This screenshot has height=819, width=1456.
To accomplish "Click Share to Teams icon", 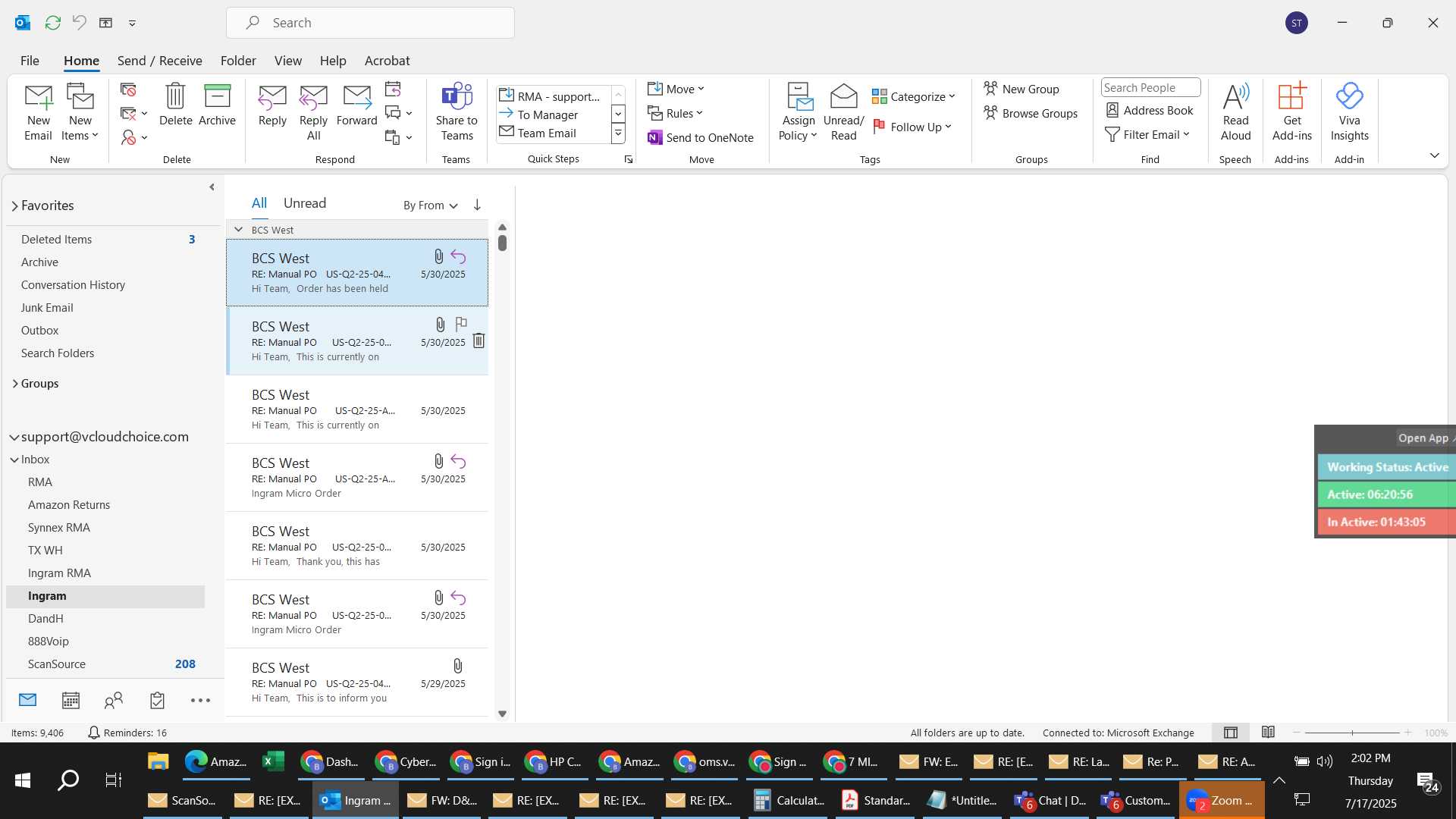I will pyautogui.click(x=457, y=112).
